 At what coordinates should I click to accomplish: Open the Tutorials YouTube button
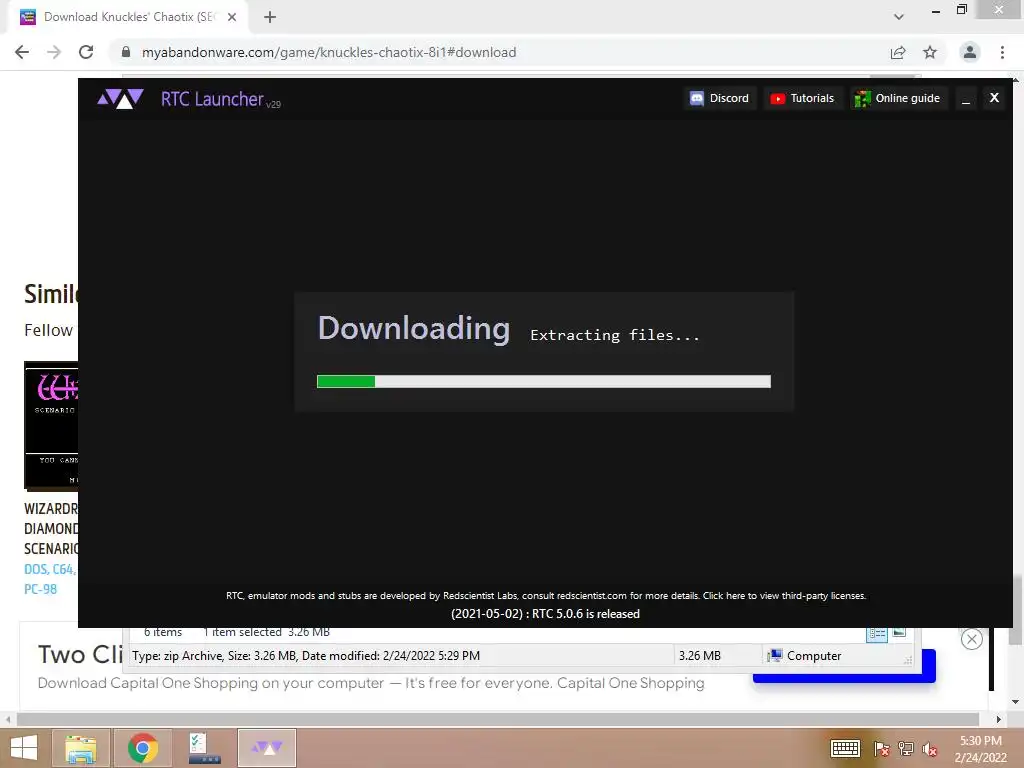point(803,98)
